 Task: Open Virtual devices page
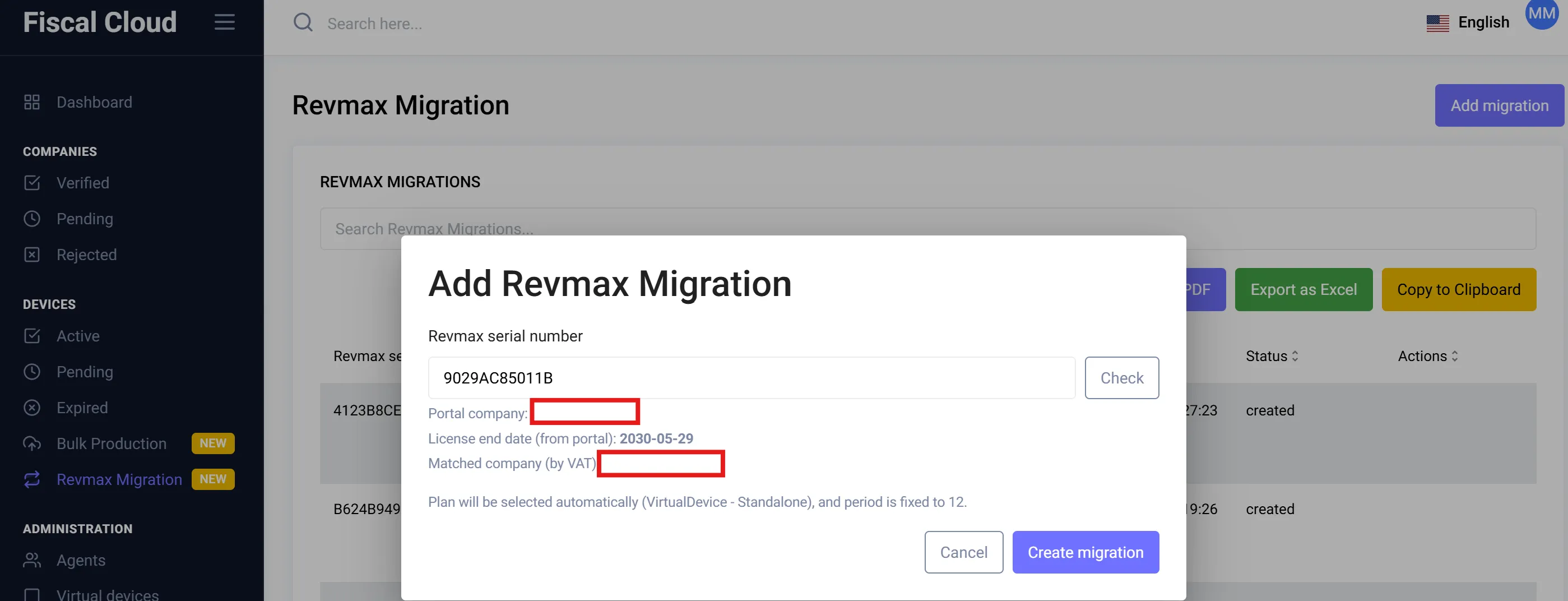click(x=108, y=594)
